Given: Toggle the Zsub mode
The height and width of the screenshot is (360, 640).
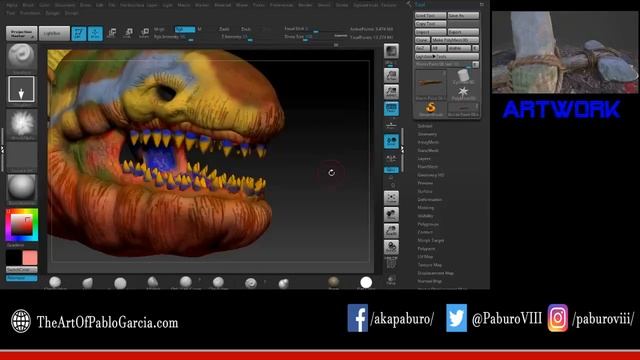Looking at the screenshot, I should click(x=246, y=29).
